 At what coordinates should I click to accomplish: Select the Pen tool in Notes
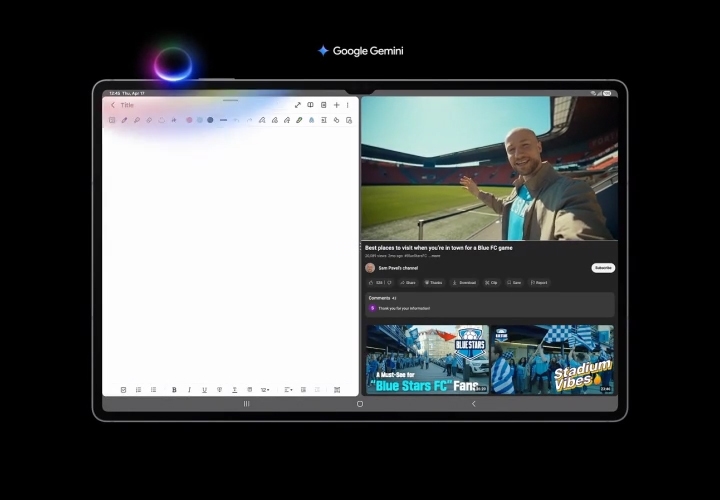point(124,120)
